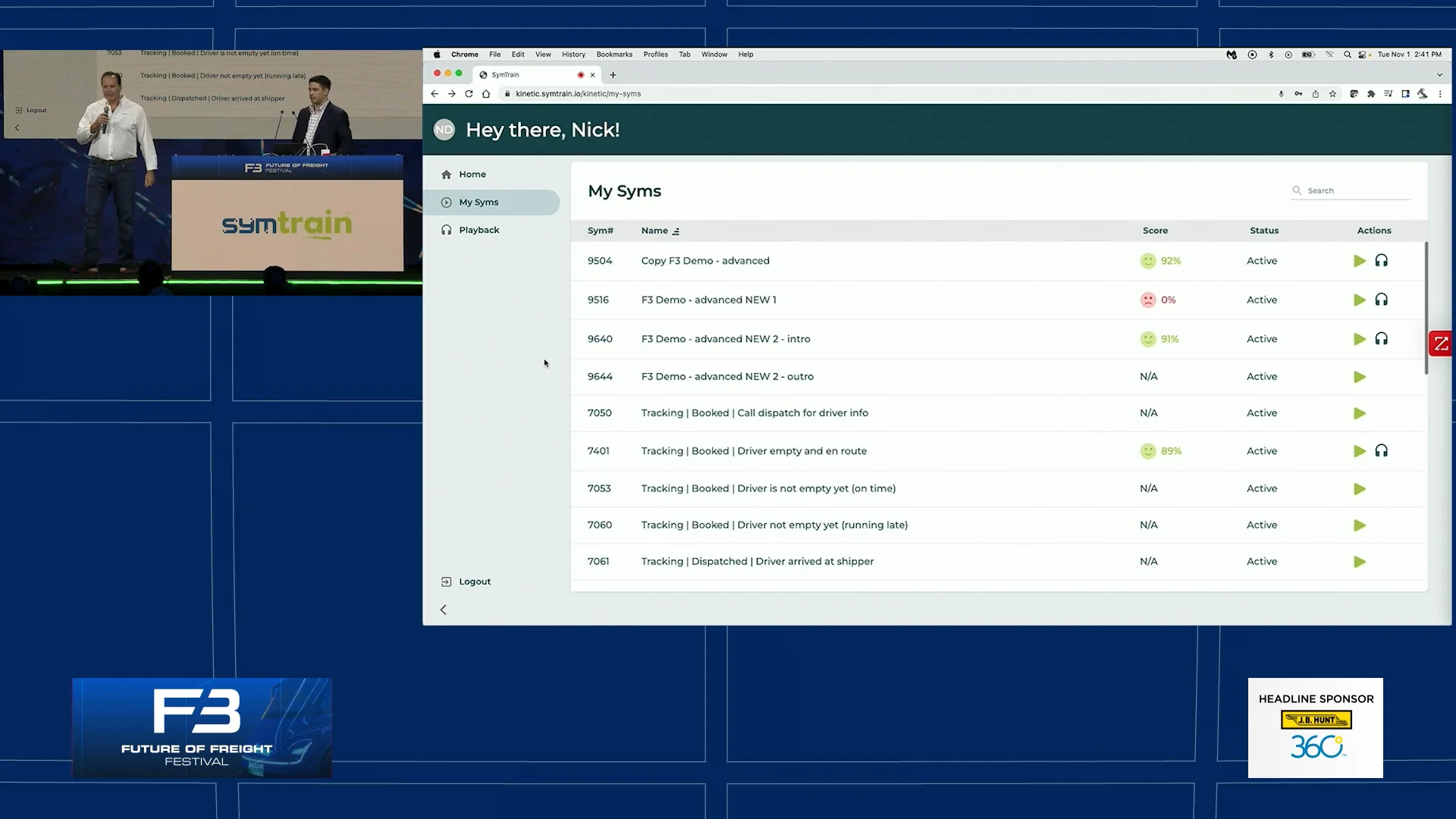The height and width of the screenshot is (819, 1456).
Task: Play the Copy F3 Demo - advanced sym
Action: pyautogui.click(x=1360, y=261)
